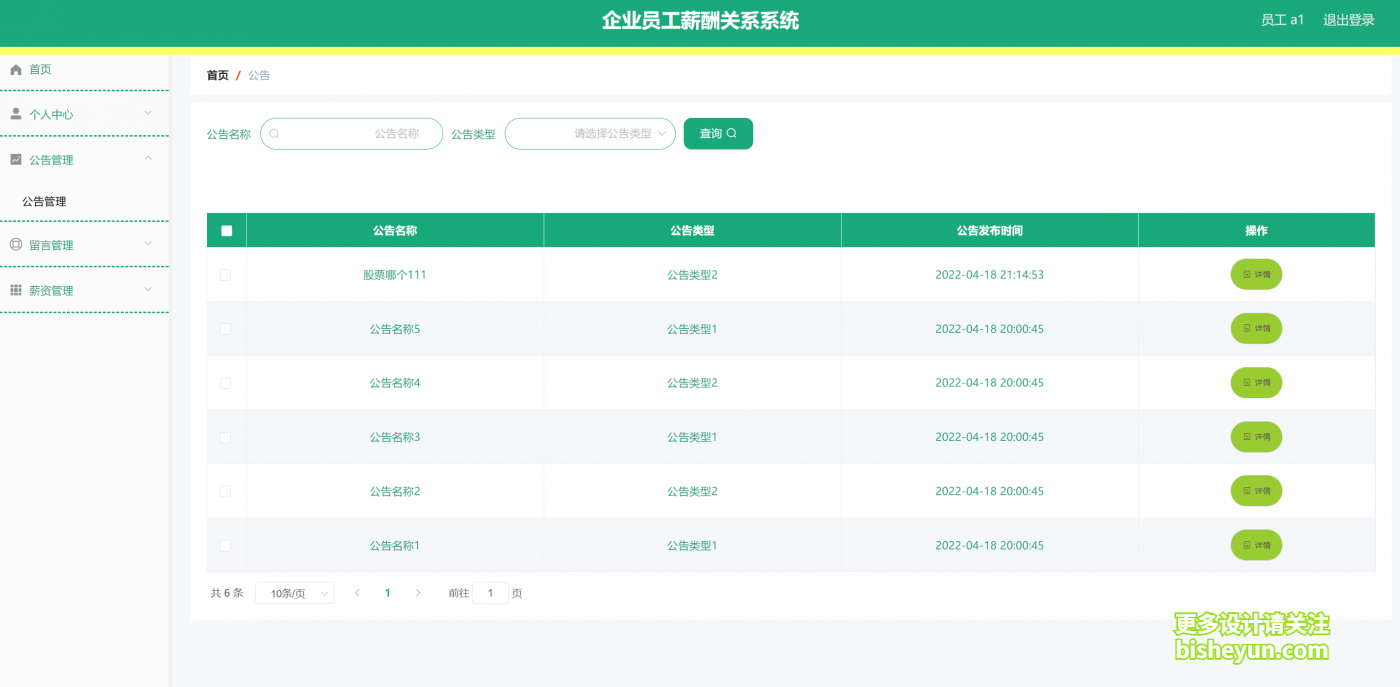The image size is (1400, 687).
Task: Toggle the select-all checkbox in table header
Action: pos(226,231)
